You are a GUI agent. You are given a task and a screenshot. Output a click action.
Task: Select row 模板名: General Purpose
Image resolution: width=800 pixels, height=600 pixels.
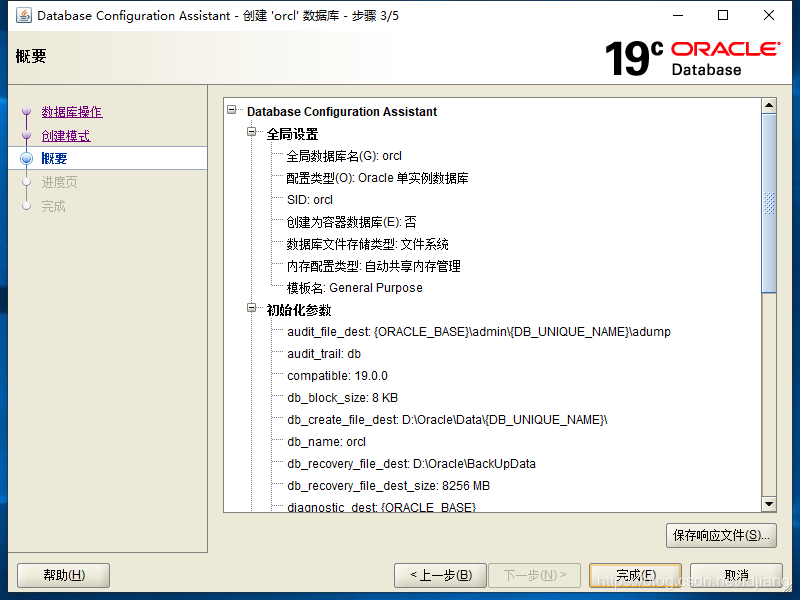coord(355,288)
